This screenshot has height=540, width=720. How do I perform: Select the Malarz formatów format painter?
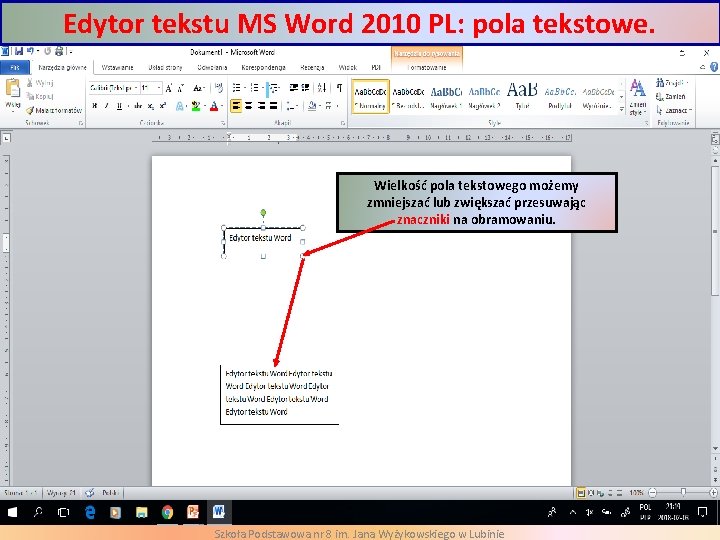point(54,110)
